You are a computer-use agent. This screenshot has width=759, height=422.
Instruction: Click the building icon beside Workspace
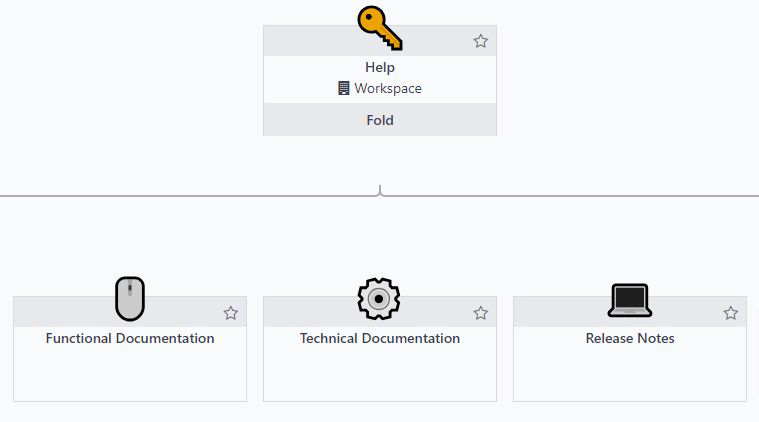344,88
